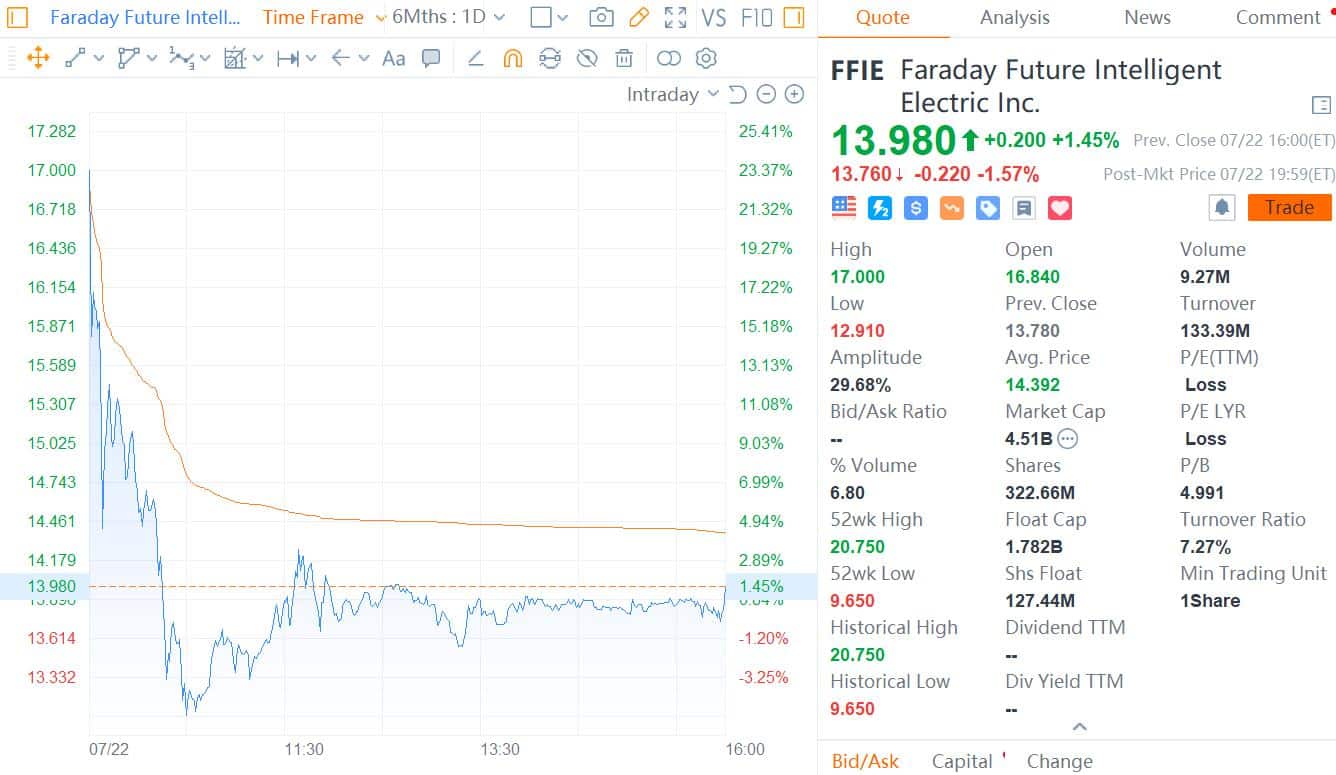The height and width of the screenshot is (775, 1336).
Task: Click the Market Cap more info ellipsis
Action: [x=1068, y=438]
